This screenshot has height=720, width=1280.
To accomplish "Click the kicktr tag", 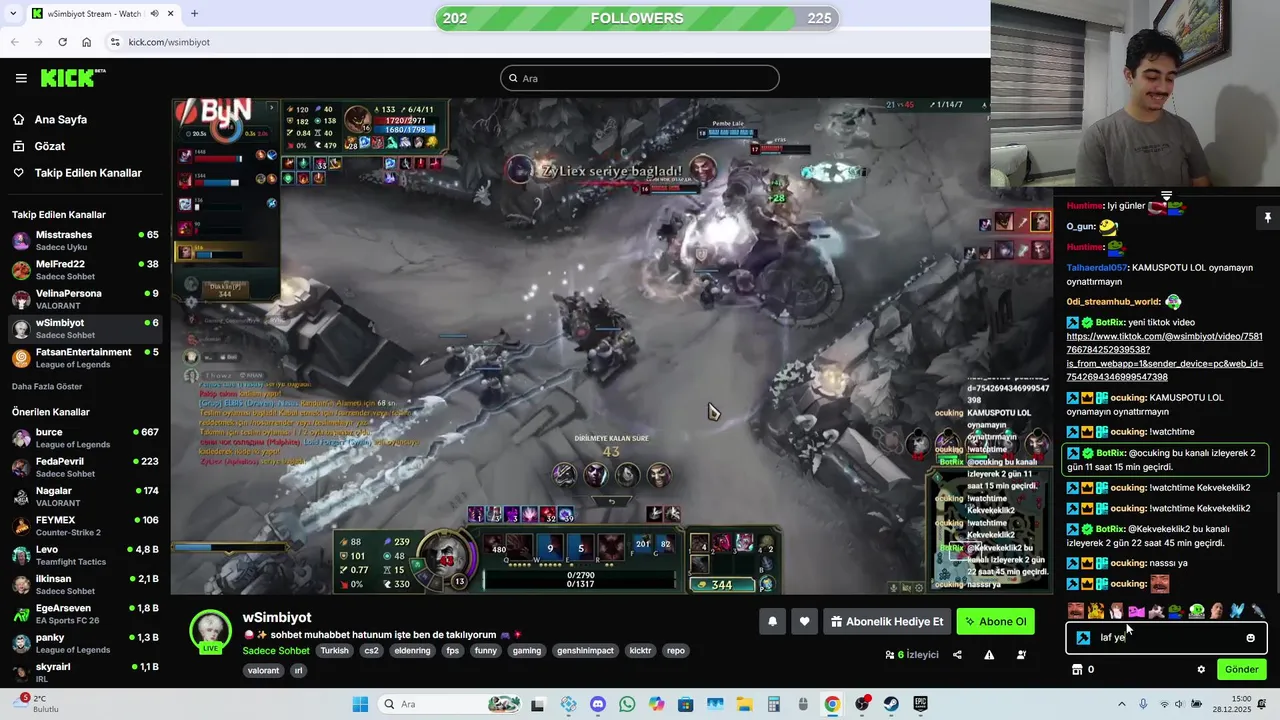I will pyautogui.click(x=640, y=650).
